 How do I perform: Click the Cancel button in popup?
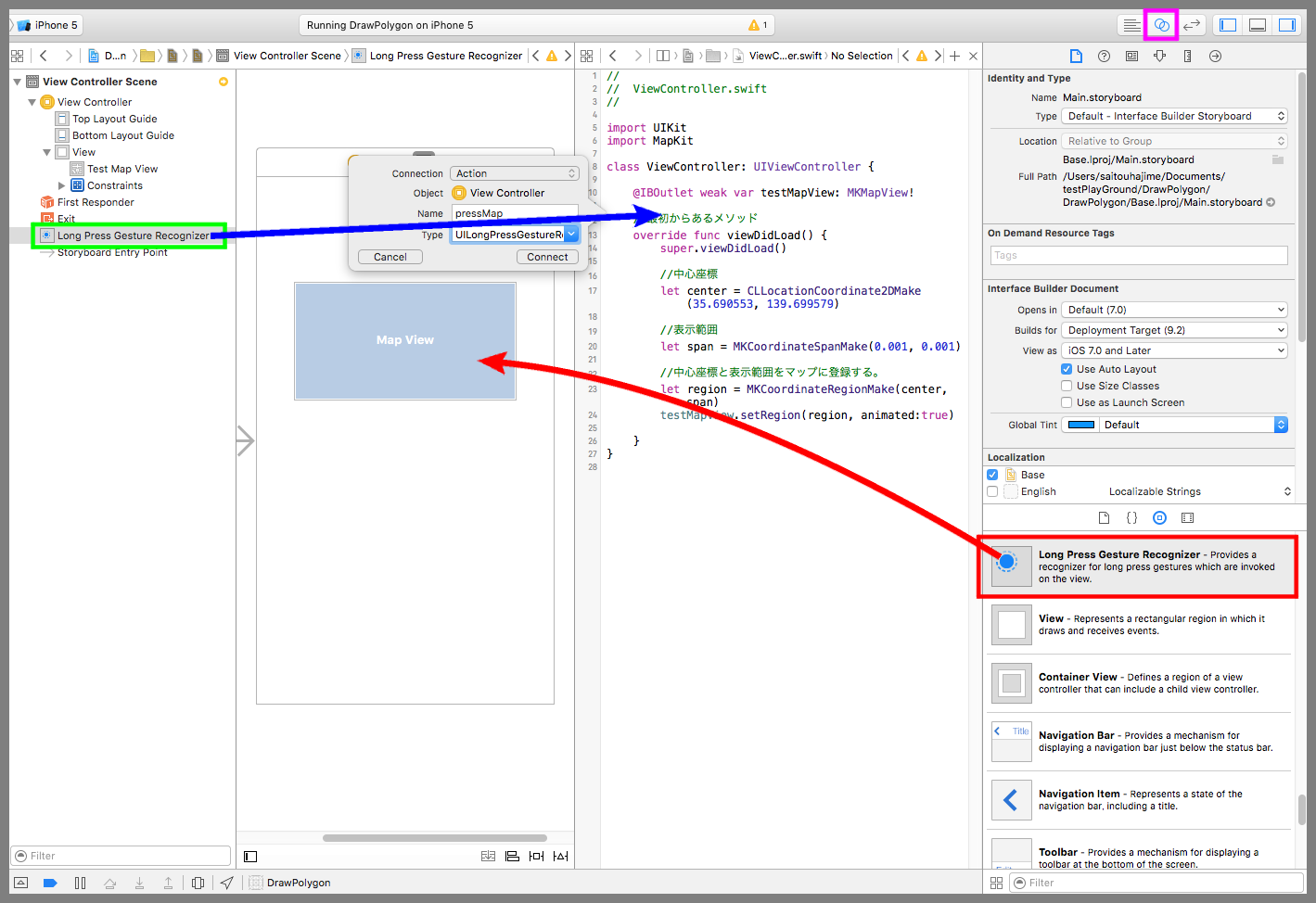[390, 257]
